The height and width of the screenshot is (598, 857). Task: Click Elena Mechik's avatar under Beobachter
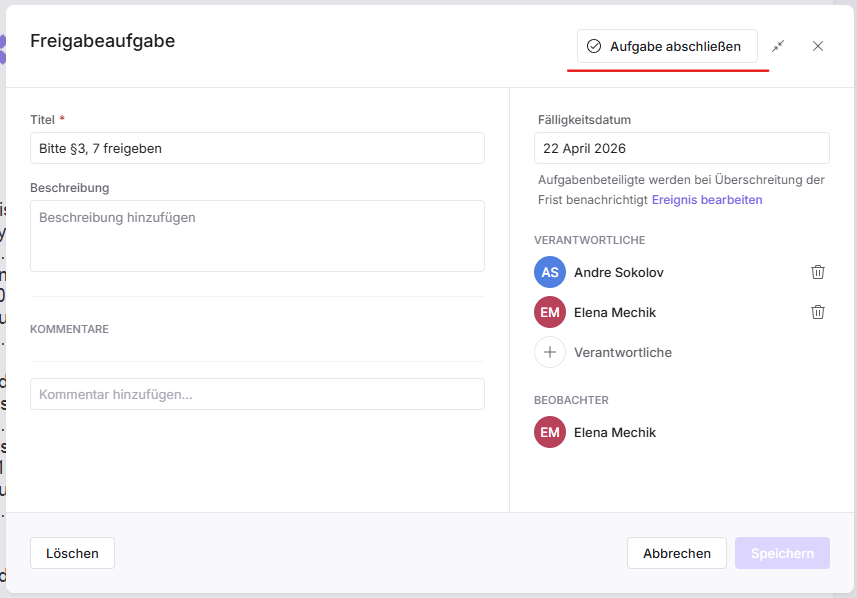coord(550,432)
